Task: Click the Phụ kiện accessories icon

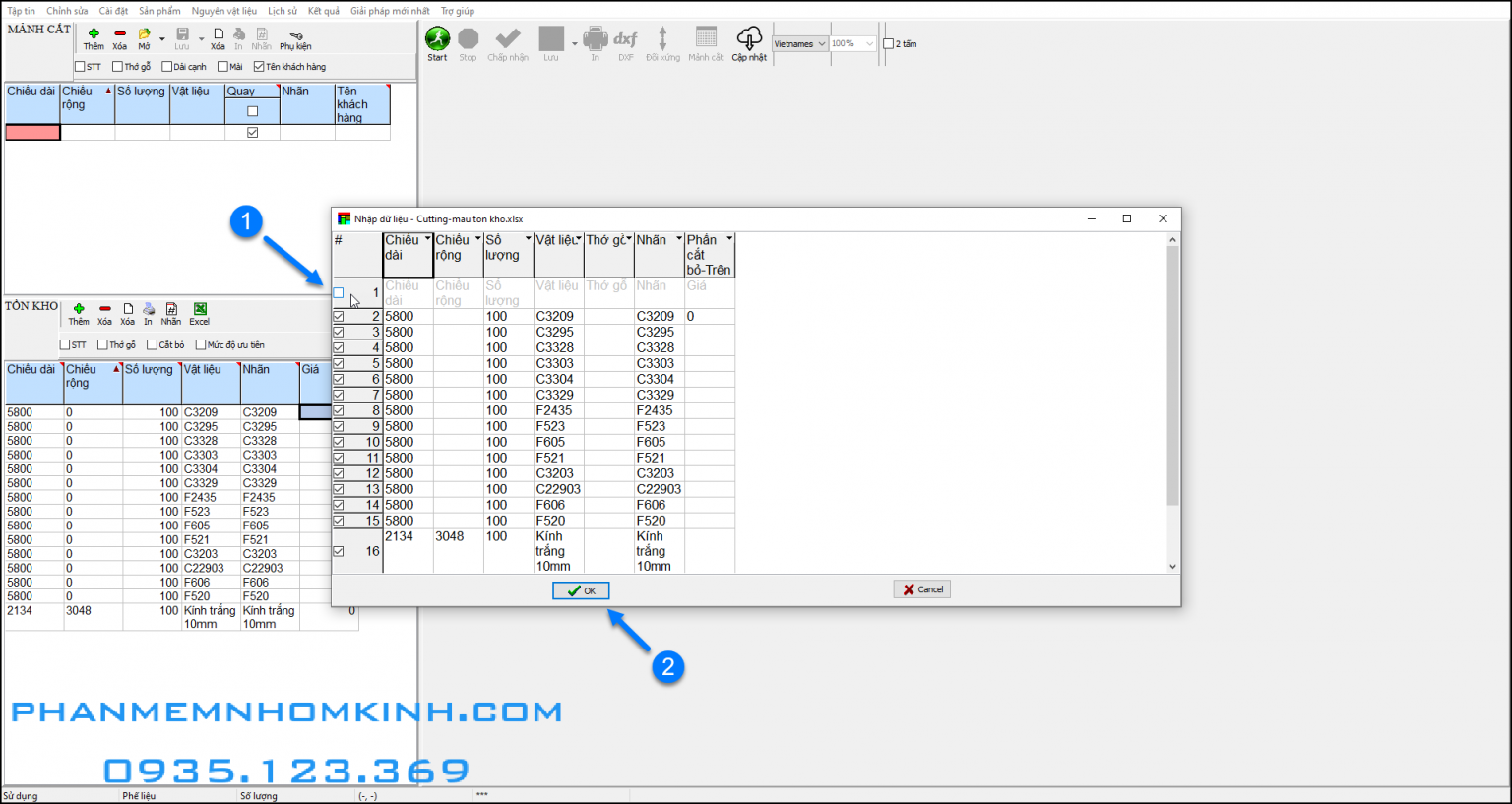Action: 295,36
